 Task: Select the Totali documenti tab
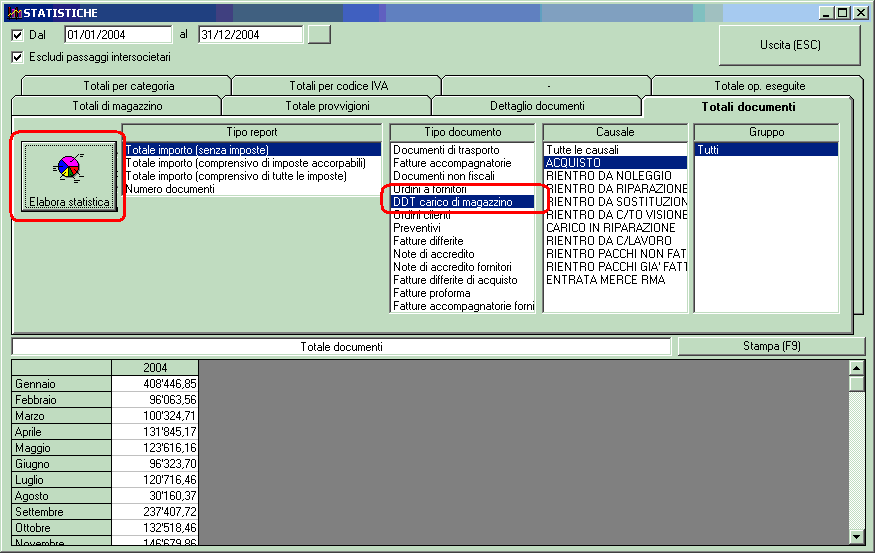tap(748, 107)
